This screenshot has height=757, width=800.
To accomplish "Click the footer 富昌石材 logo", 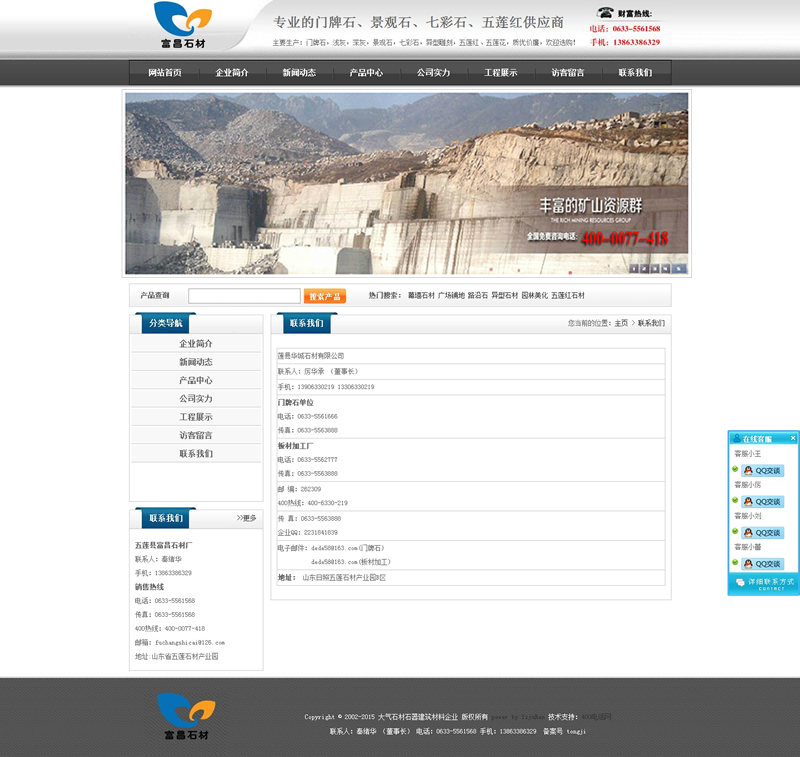I will tap(183, 716).
